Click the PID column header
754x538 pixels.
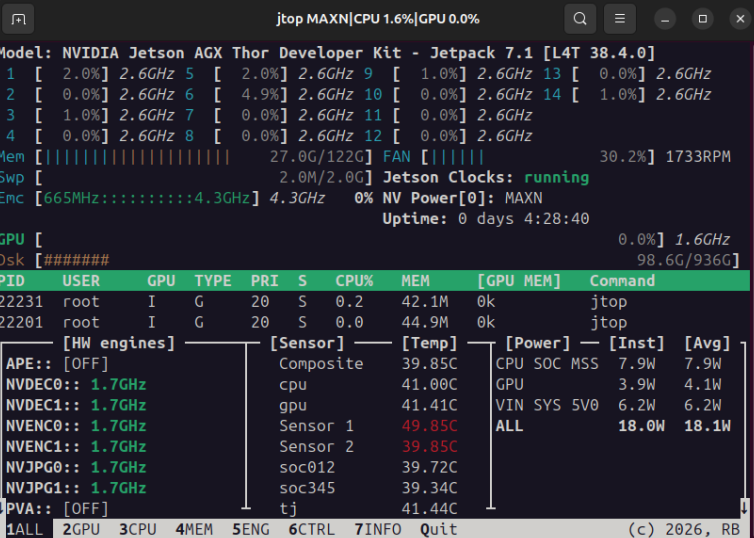click(12, 281)
